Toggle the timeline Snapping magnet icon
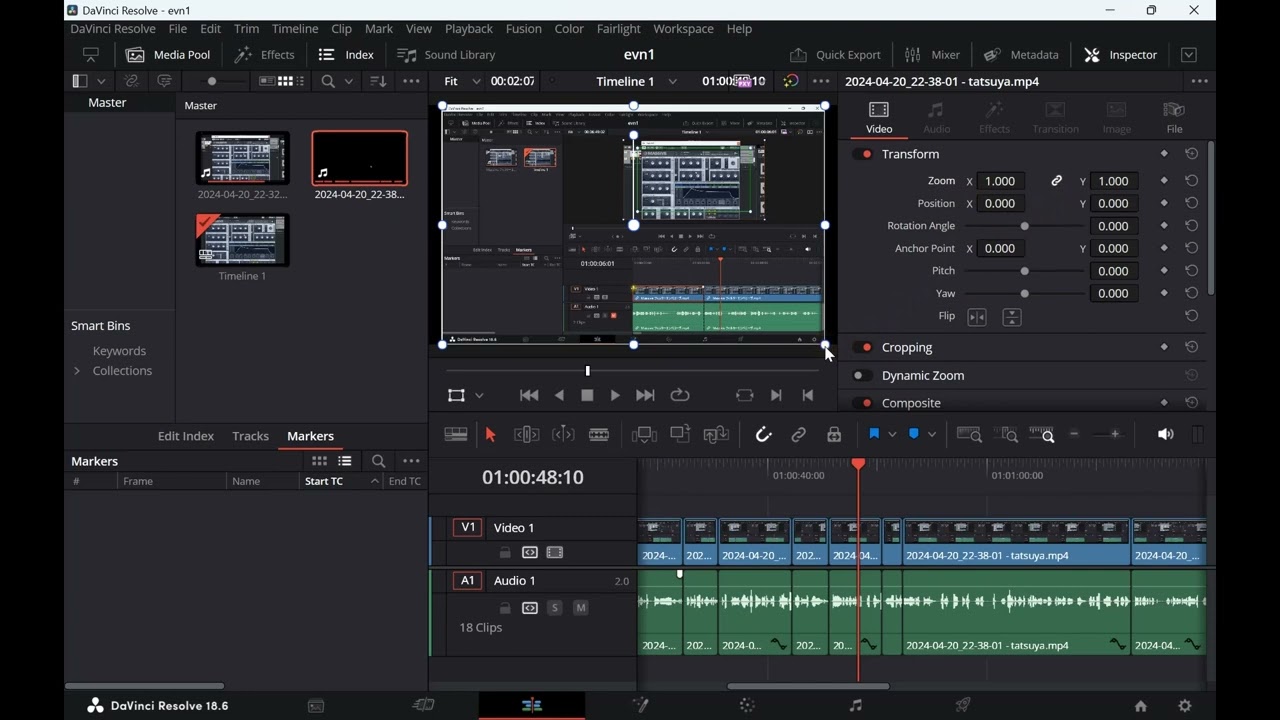The height and width of the screenshot is (720, 1280). pyautogui.click(x=764, y=435)
